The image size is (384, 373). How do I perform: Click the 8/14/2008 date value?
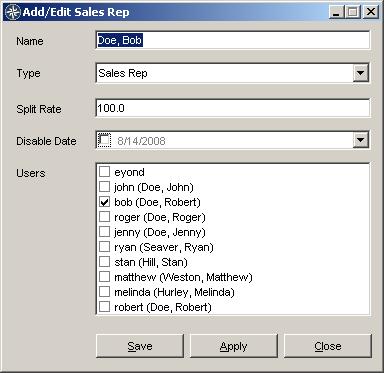[141, 141]
